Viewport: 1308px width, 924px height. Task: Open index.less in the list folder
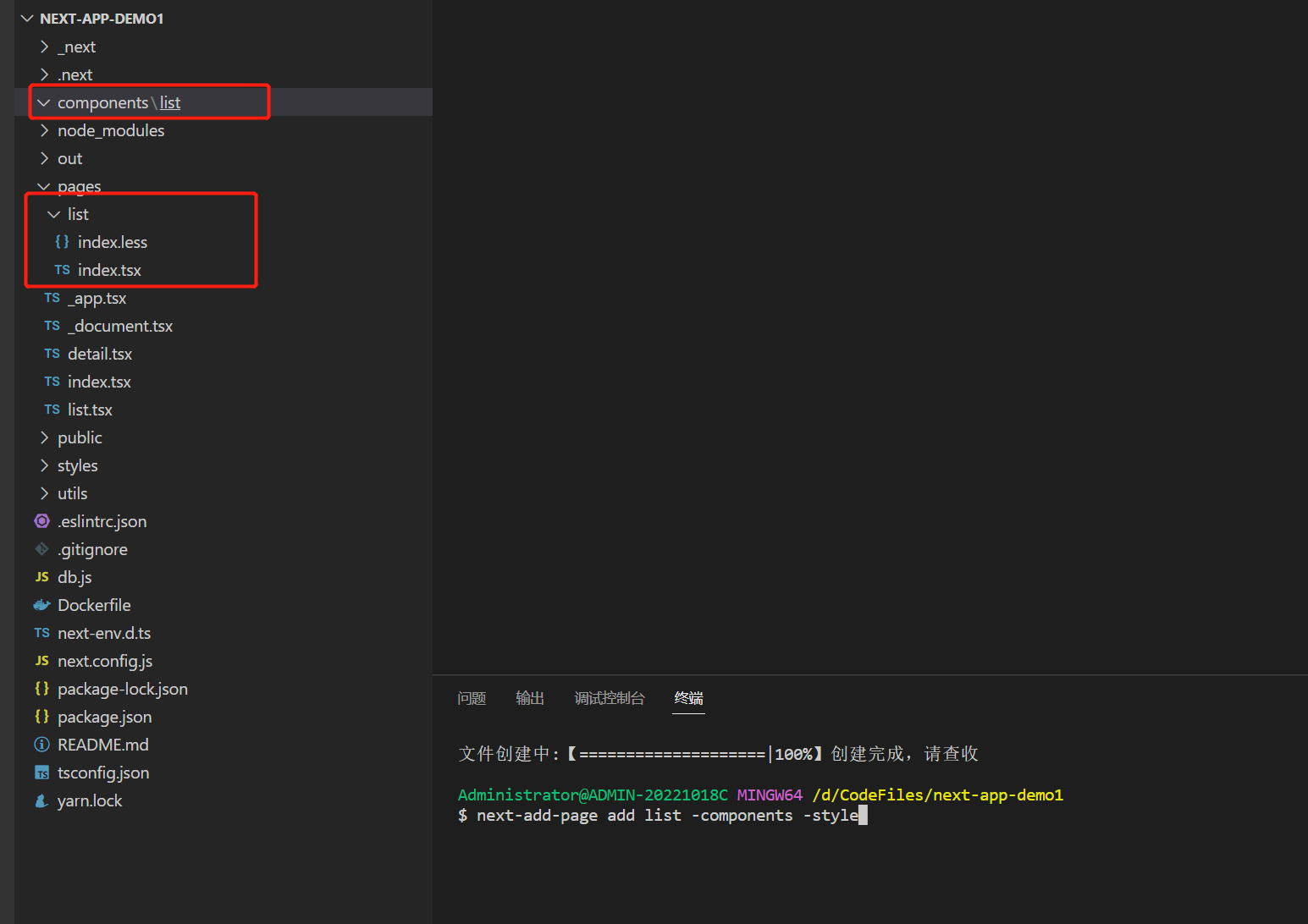tap(113, 242)
